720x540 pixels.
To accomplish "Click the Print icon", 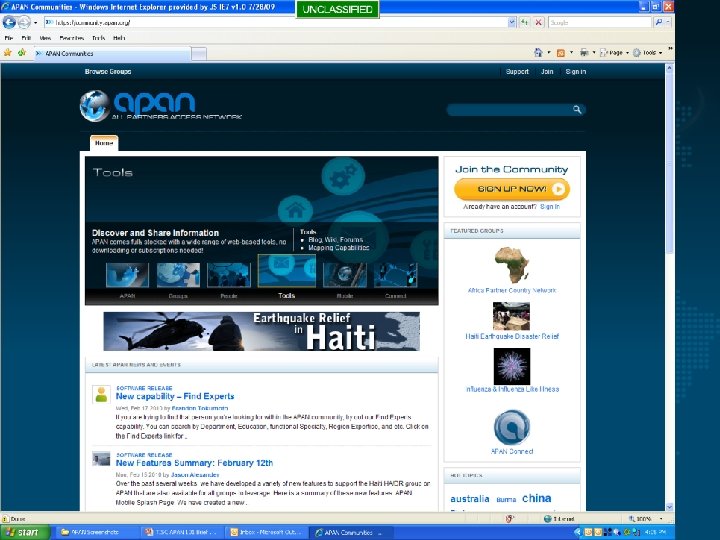I will pos(584,53).
